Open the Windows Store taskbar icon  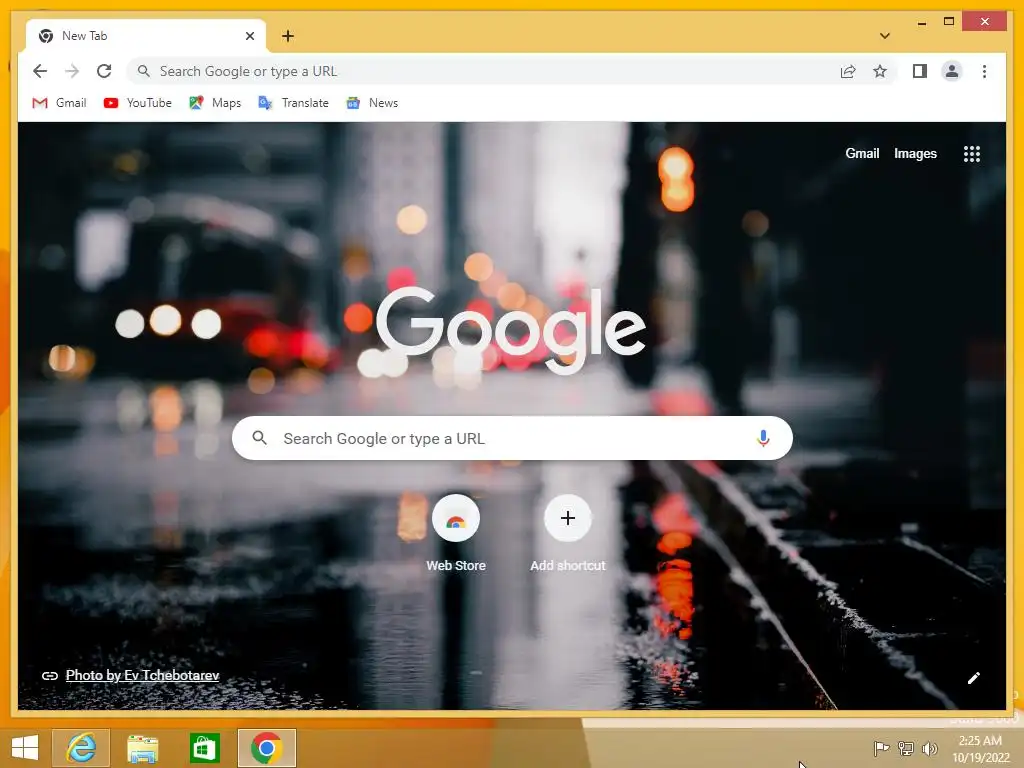pos(204,748)
